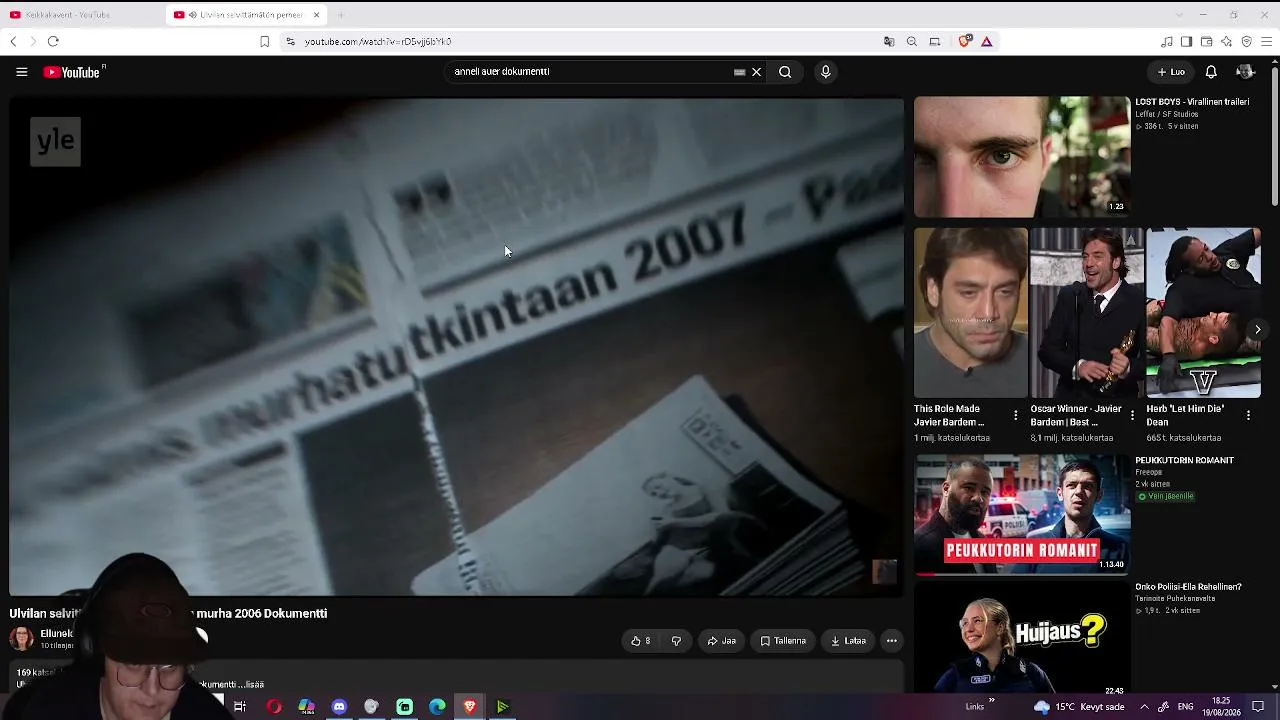The image size is (1280, 720).
Task: Open Microsoft Edge from the taskbar
Action: (437, 707)
